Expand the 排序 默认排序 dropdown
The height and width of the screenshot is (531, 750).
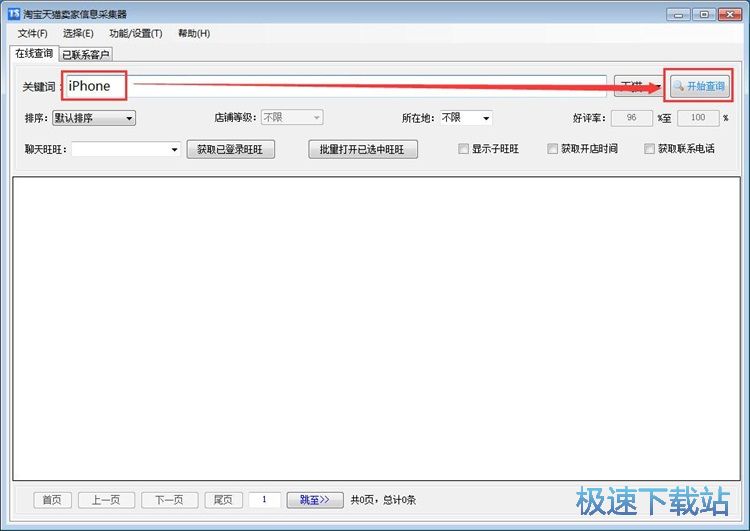(x=94, y=118)
